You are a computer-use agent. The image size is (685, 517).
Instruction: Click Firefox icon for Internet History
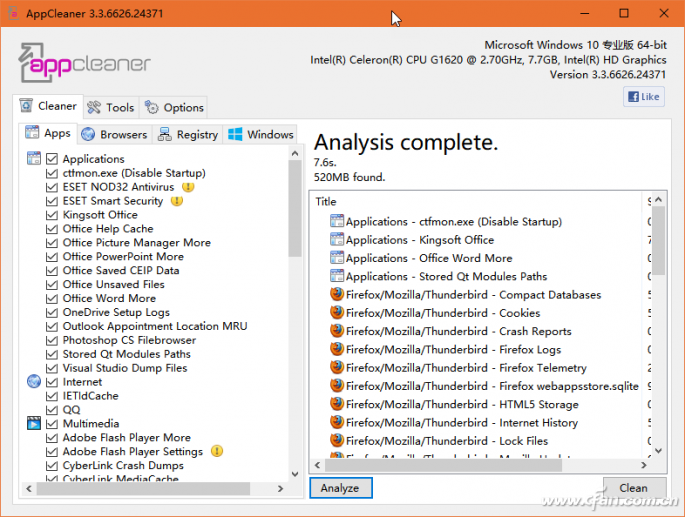(x=337, y=422)
